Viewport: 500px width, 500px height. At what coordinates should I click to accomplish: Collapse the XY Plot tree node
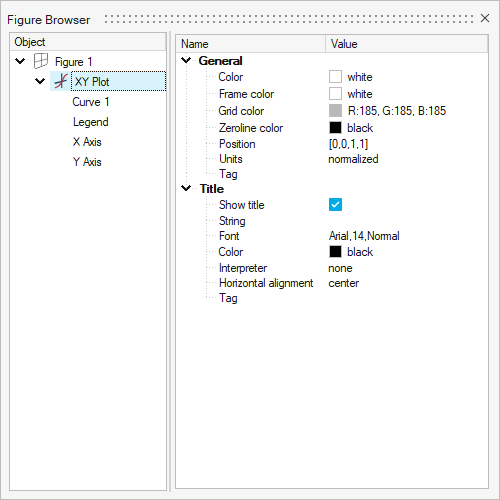(x=40, y=81)
